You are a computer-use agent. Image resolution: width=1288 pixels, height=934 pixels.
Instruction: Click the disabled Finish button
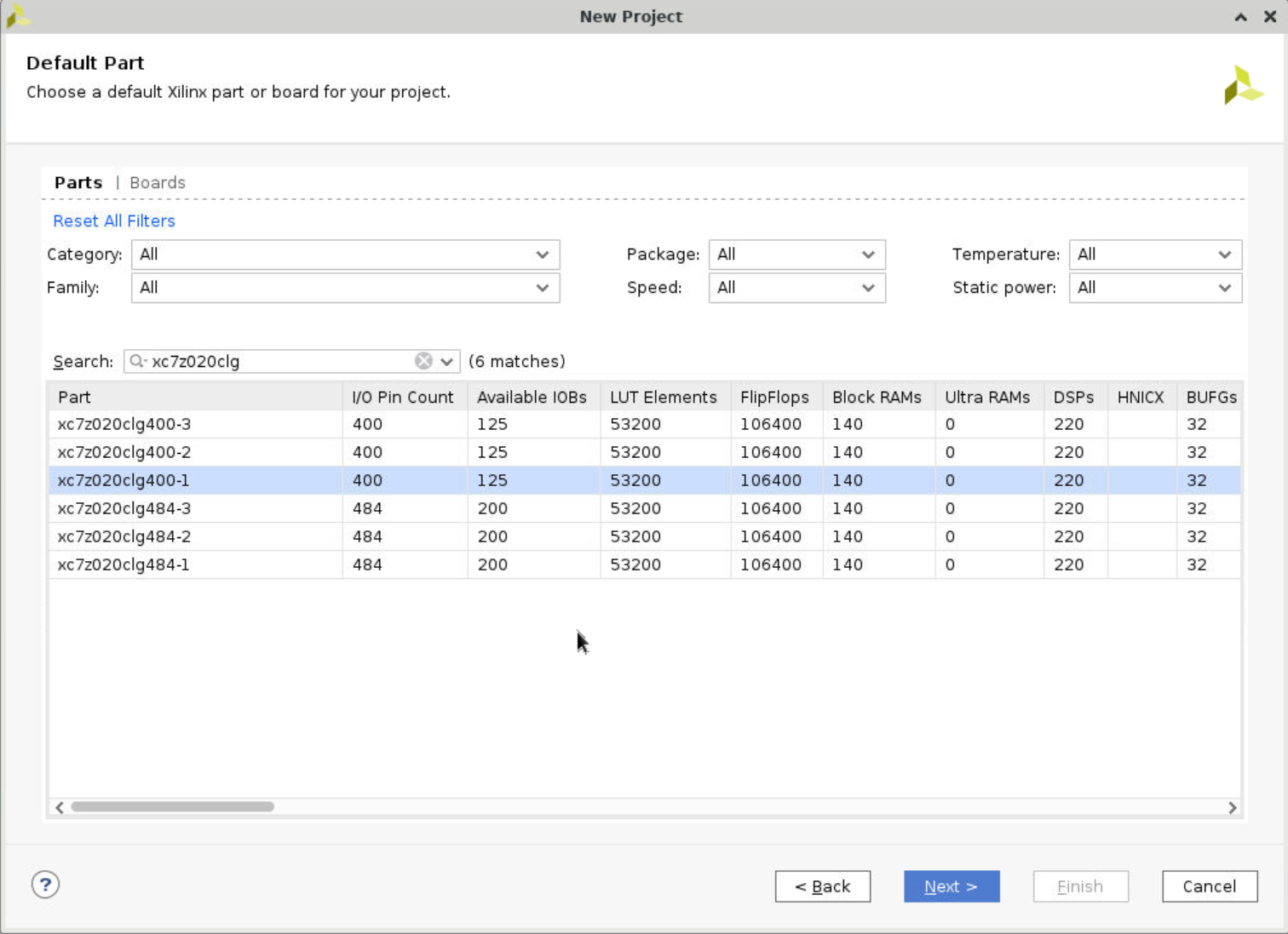(1081, 886)
